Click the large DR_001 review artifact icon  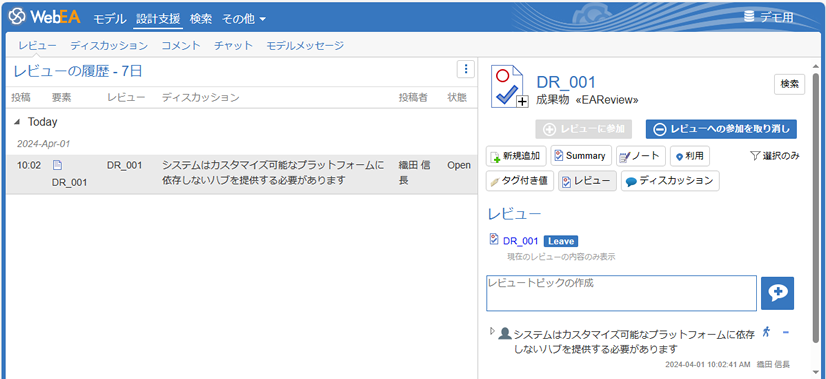pyautogui.click(x=509, y=87)
